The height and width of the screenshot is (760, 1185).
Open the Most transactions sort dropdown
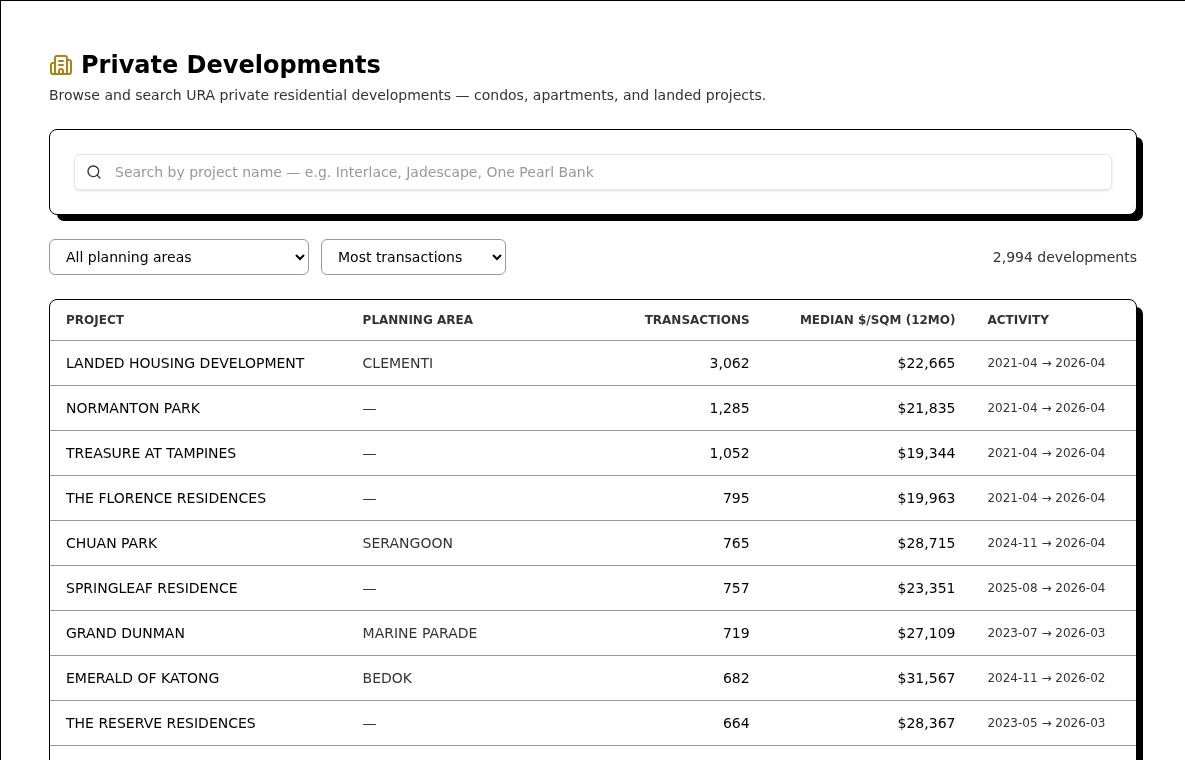click(413, 257)
